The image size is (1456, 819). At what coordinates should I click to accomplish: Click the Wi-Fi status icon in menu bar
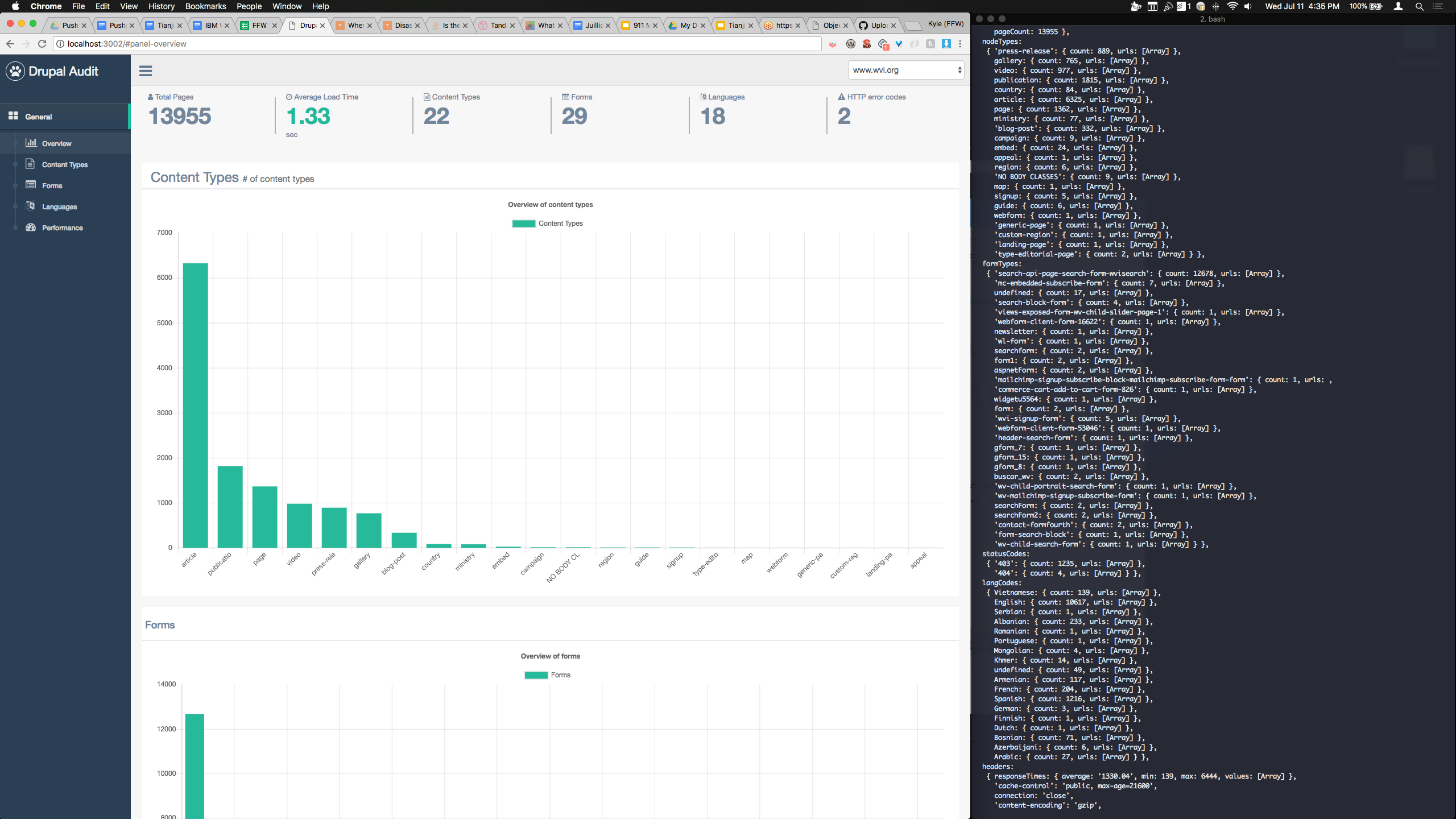pos(1232,6)
